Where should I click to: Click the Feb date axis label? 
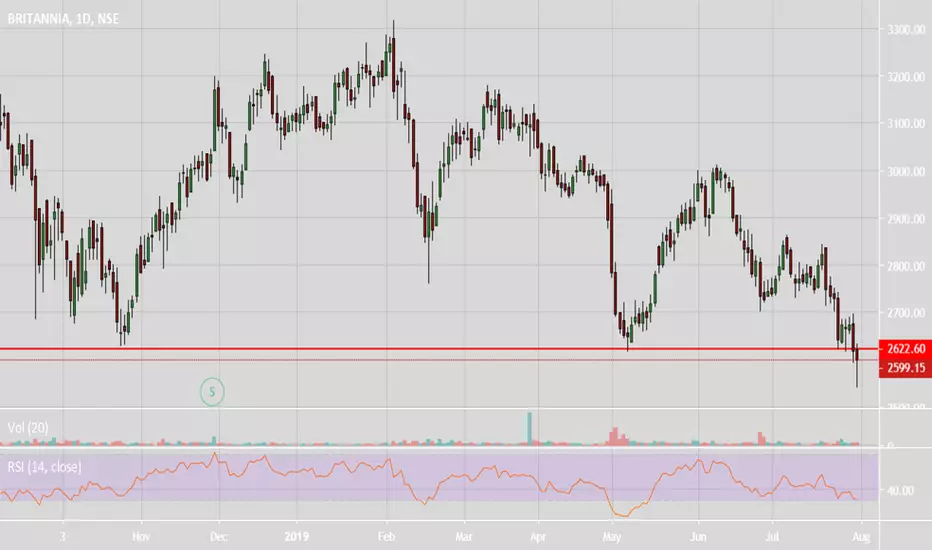point(386,537)
